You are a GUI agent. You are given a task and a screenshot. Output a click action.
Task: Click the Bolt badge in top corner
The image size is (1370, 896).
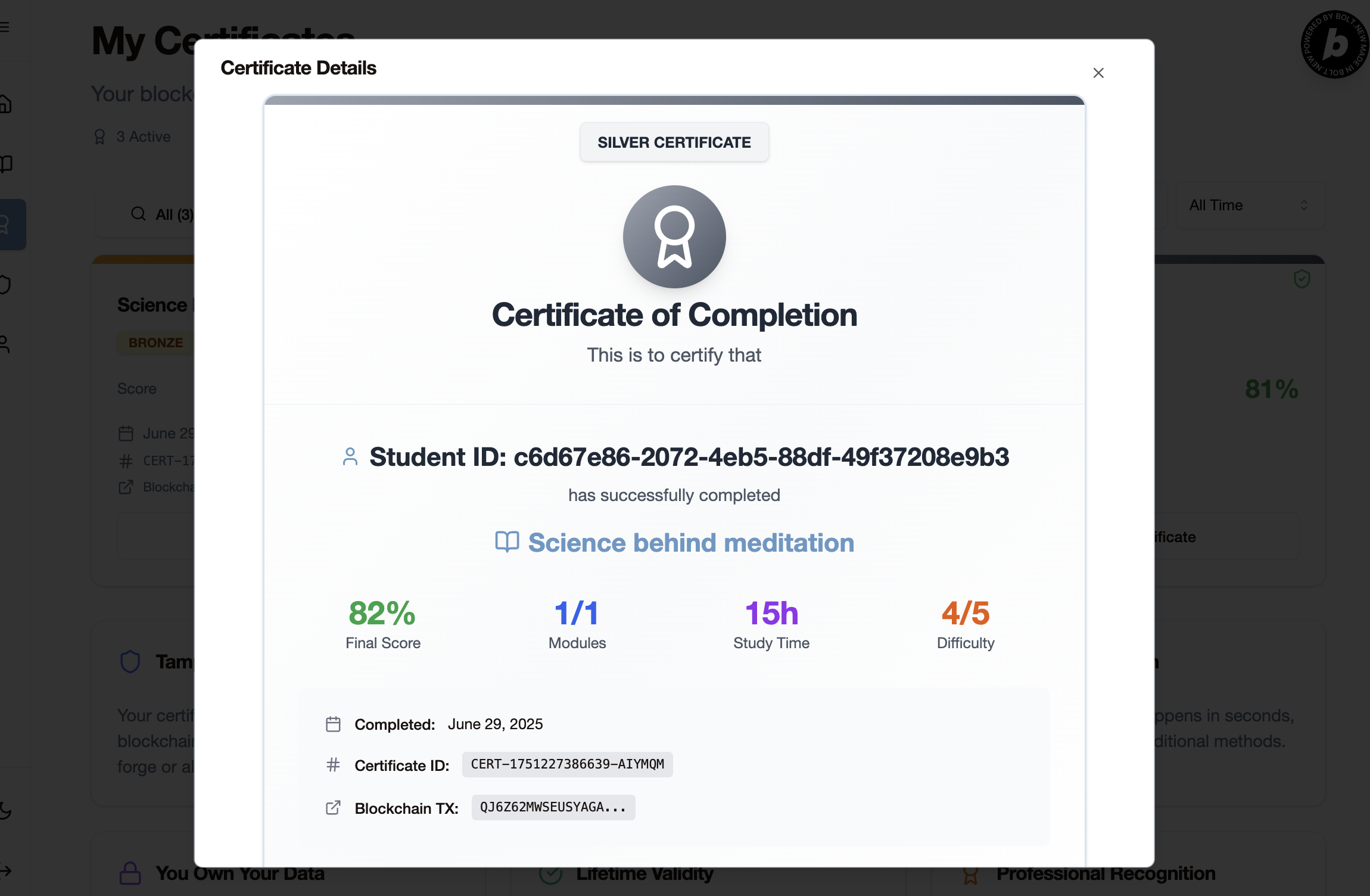tap(1334, 45)
